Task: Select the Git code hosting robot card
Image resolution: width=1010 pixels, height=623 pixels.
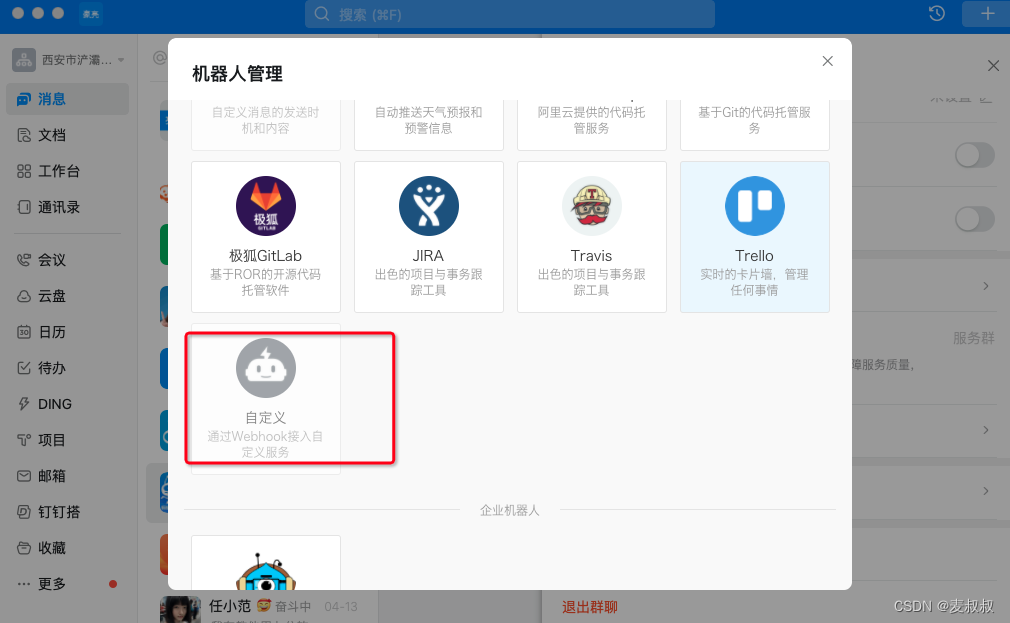Action: coord(754,125)
